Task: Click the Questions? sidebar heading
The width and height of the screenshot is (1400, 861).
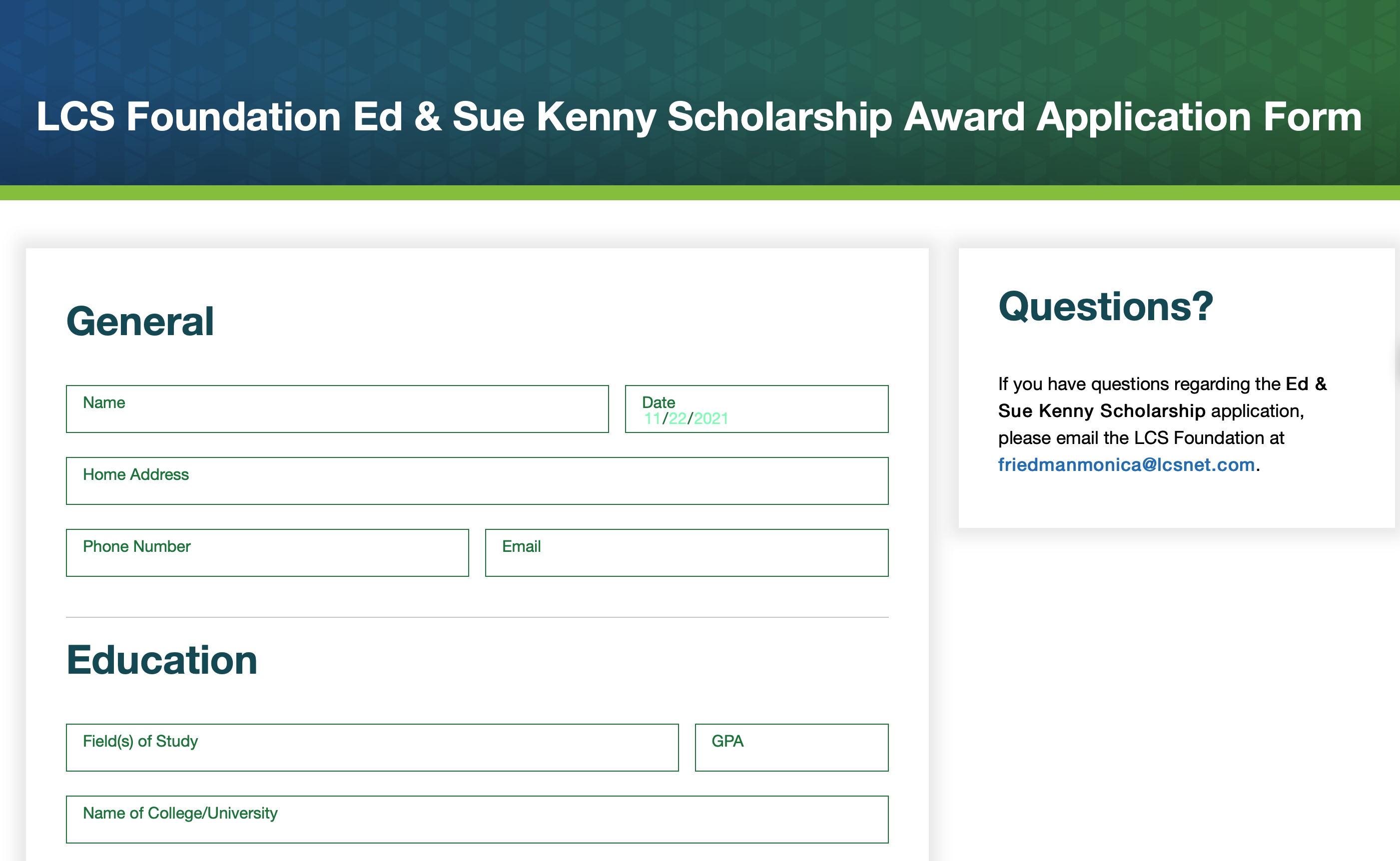Action: pos(1106,307)
